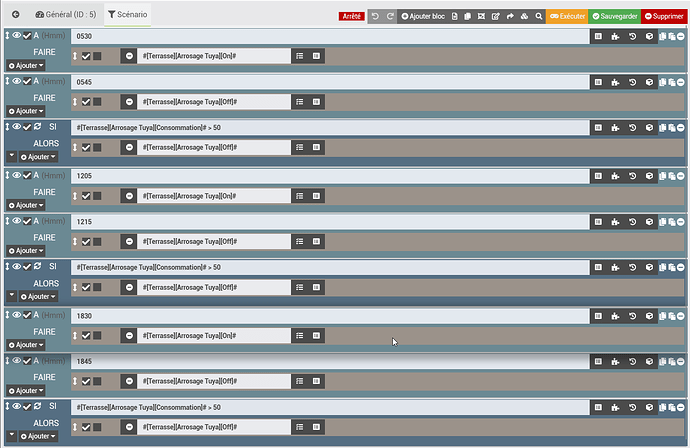Open text edition pencil icon

pos(495,16)
